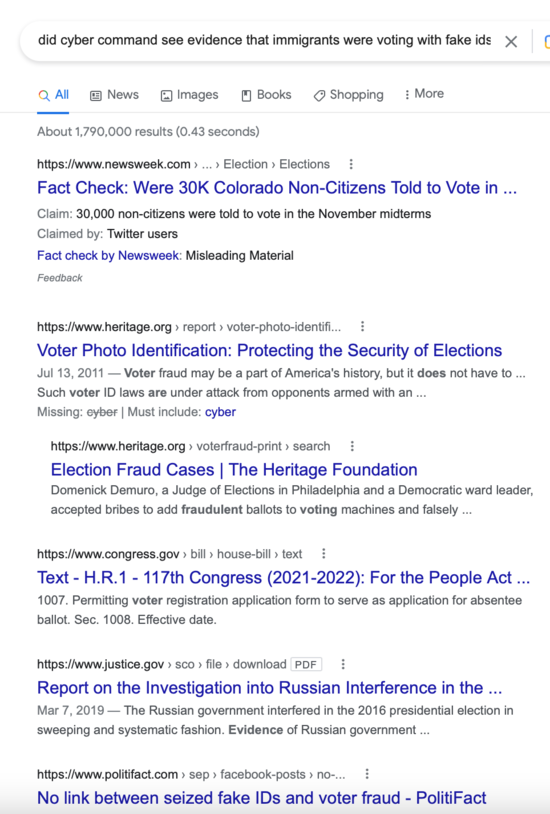Click the Images tab picture icon
Screen dimensions: 550x814
[x=166, y=96]
